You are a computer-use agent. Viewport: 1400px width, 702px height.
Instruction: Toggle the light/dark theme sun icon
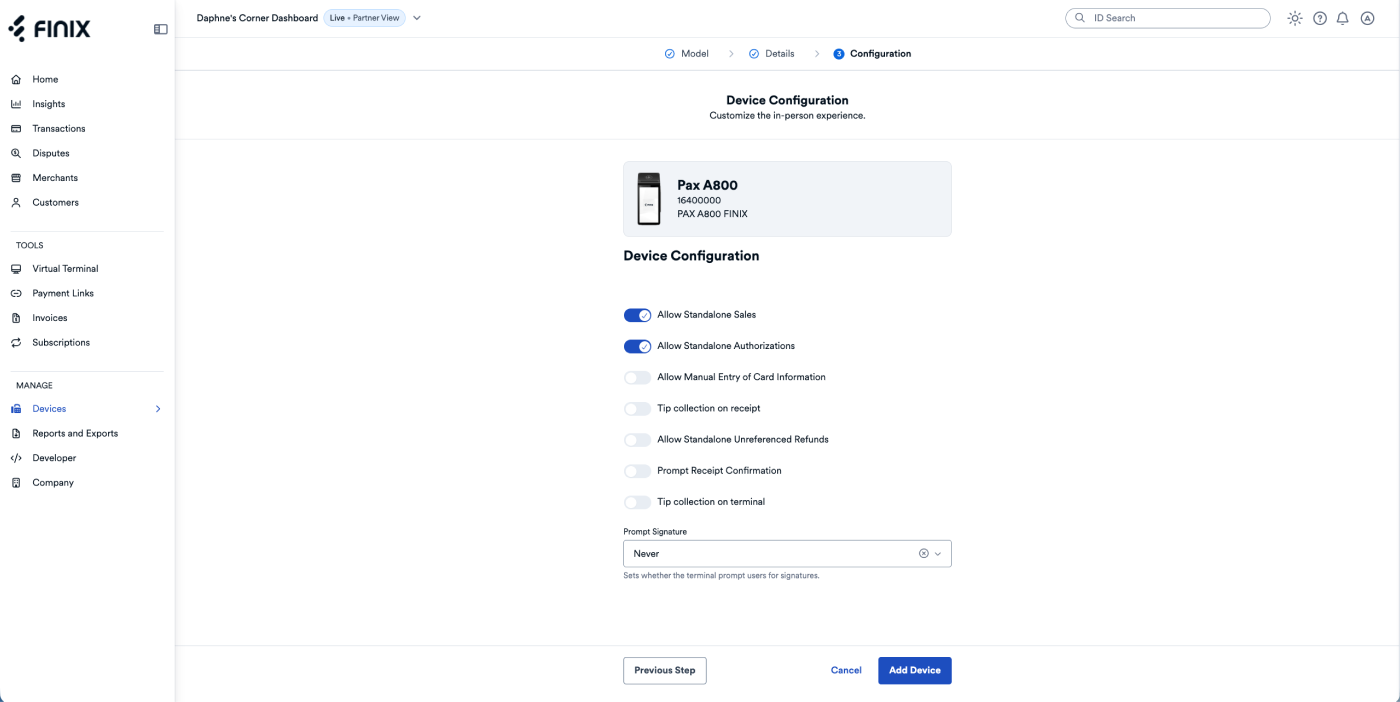[1295, 18]
